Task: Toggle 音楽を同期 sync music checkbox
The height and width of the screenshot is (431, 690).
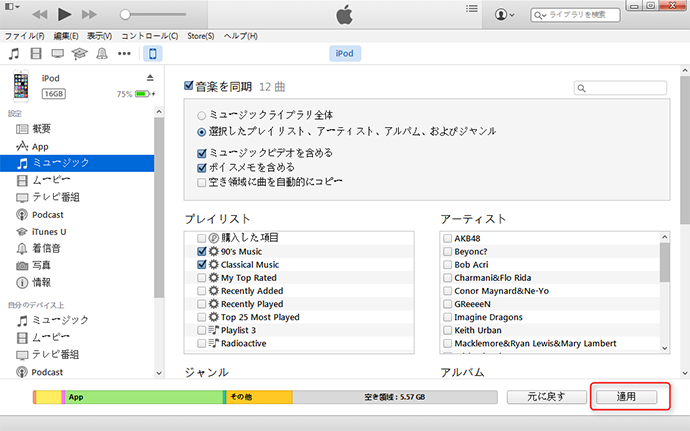Action: [189, 85]
